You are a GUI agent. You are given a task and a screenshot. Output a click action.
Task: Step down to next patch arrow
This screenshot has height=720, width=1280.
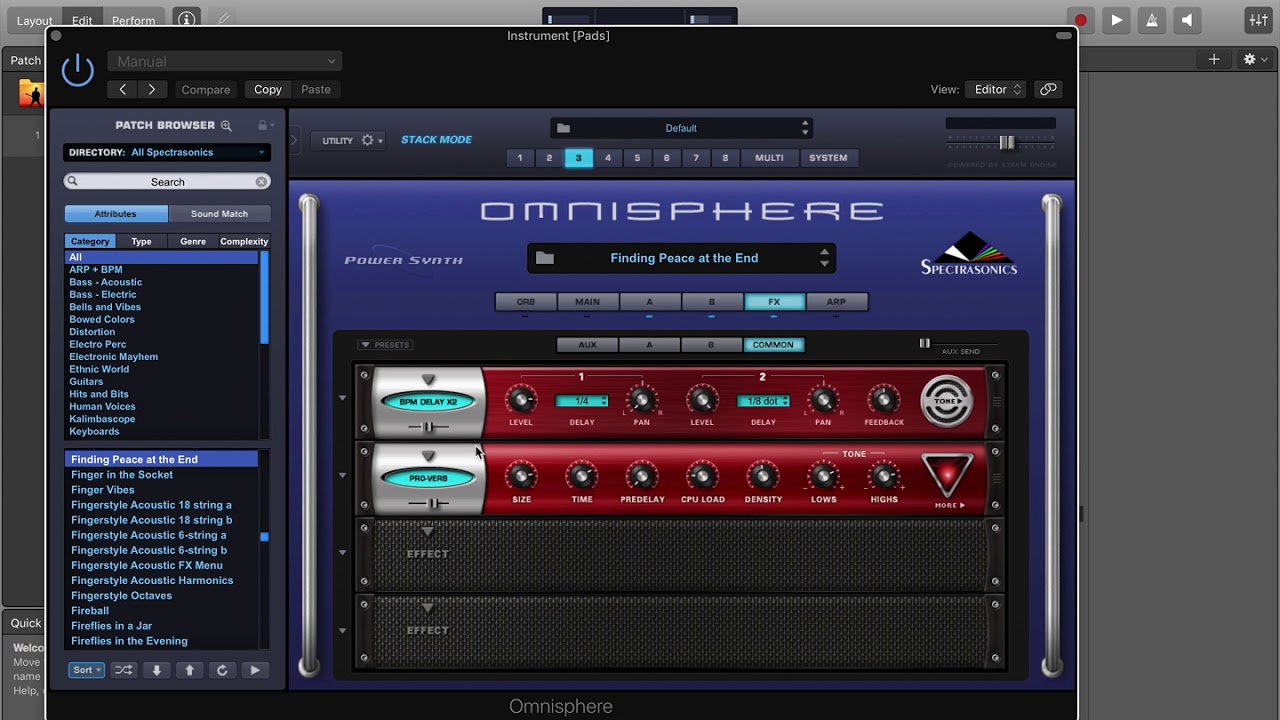click(156, 670)
